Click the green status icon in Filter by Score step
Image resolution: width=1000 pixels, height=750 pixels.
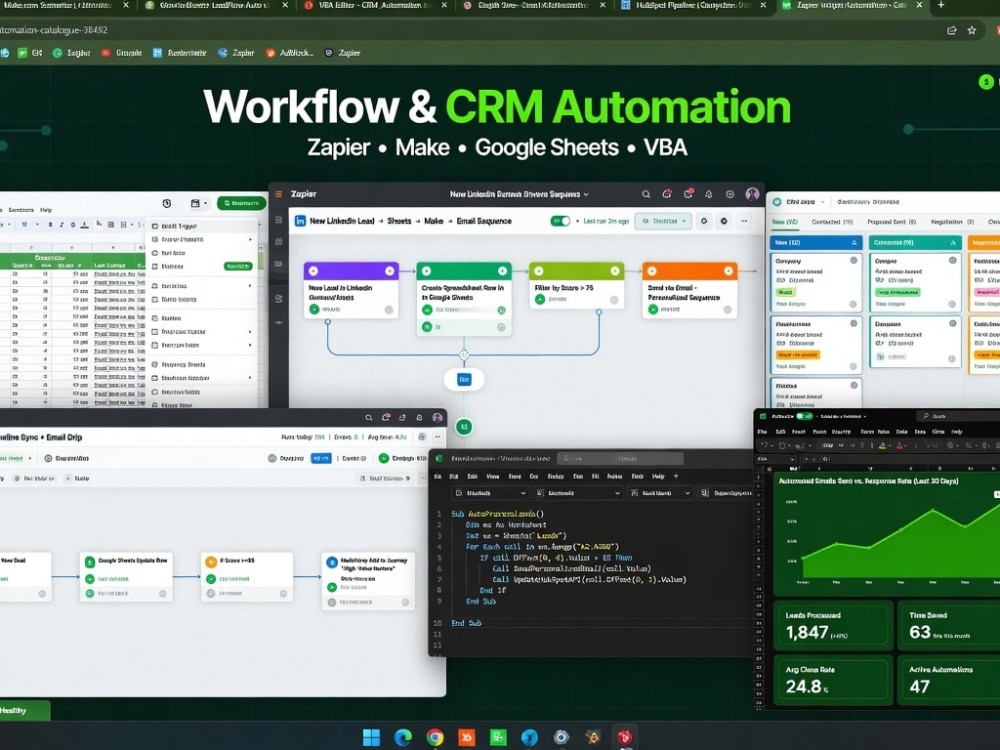point(540,299)
